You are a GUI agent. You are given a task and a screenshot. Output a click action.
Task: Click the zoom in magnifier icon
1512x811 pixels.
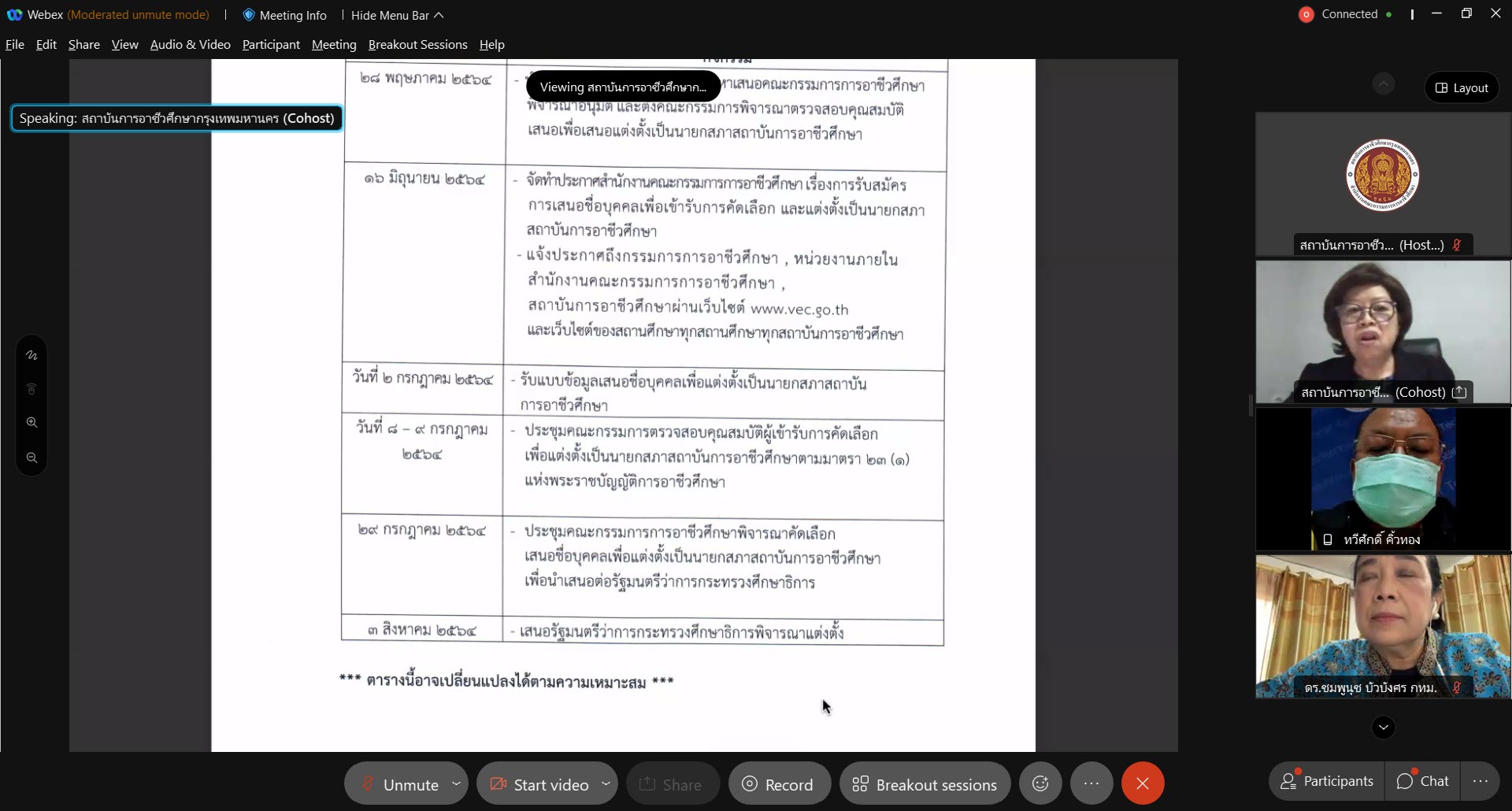31,423
